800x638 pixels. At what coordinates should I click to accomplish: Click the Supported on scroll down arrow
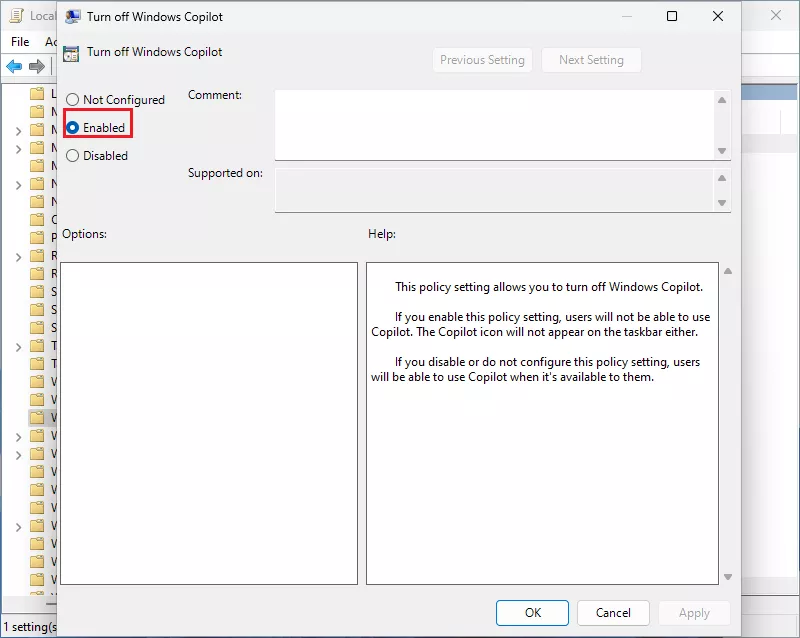pos(722,203)
